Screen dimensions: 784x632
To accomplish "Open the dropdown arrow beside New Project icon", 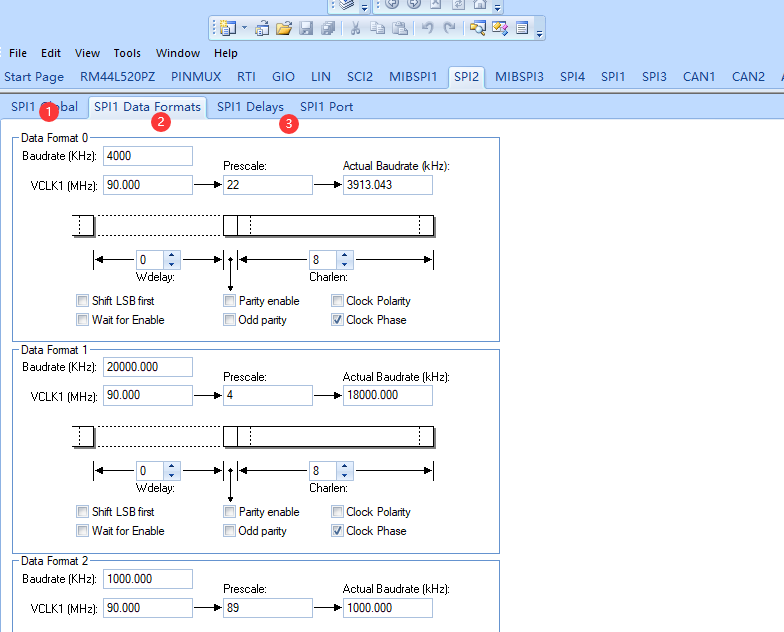I will [x=243, y=28].
